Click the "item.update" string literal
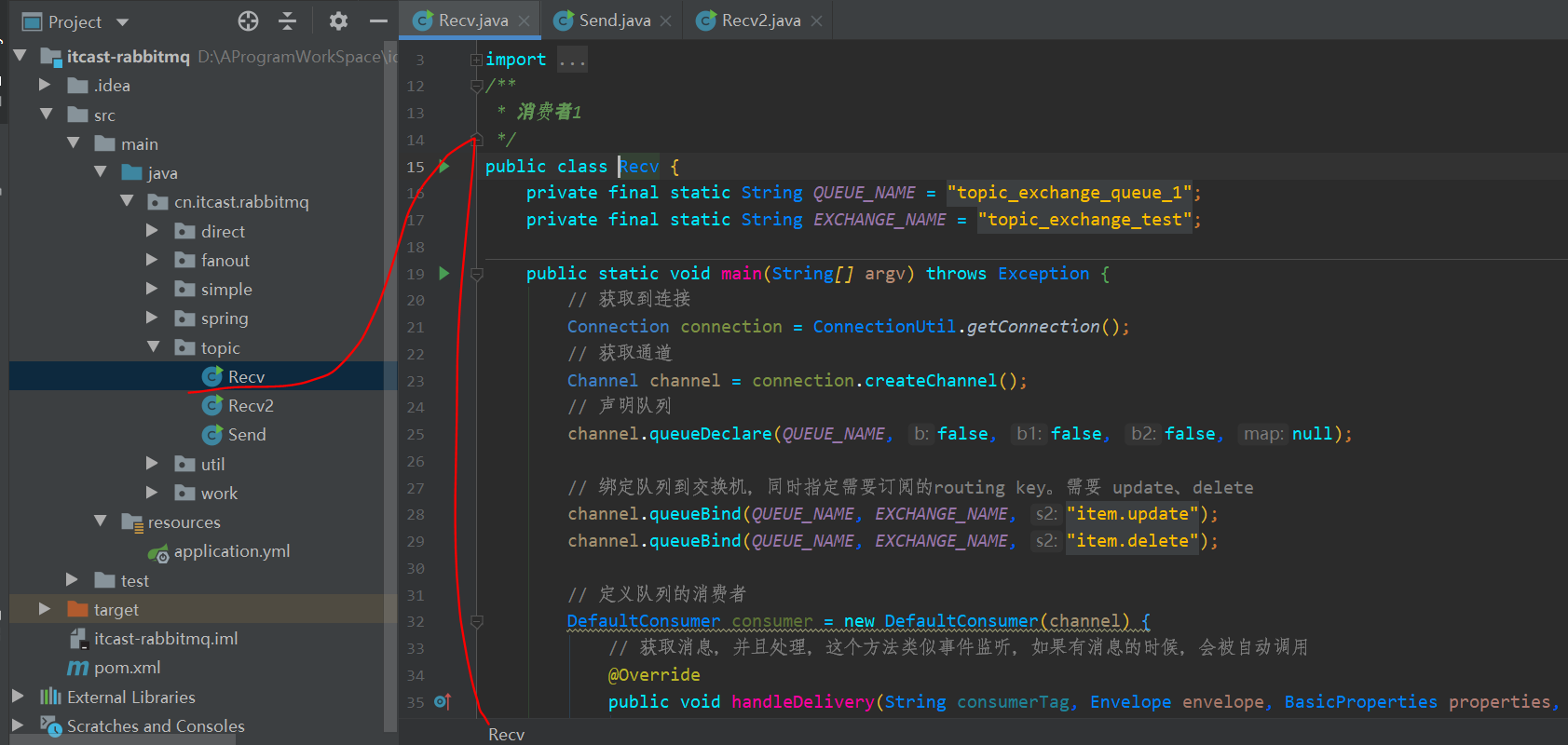Viewport: 1568px width, 745px height. pyautogui.click(x=1133, y=514)
